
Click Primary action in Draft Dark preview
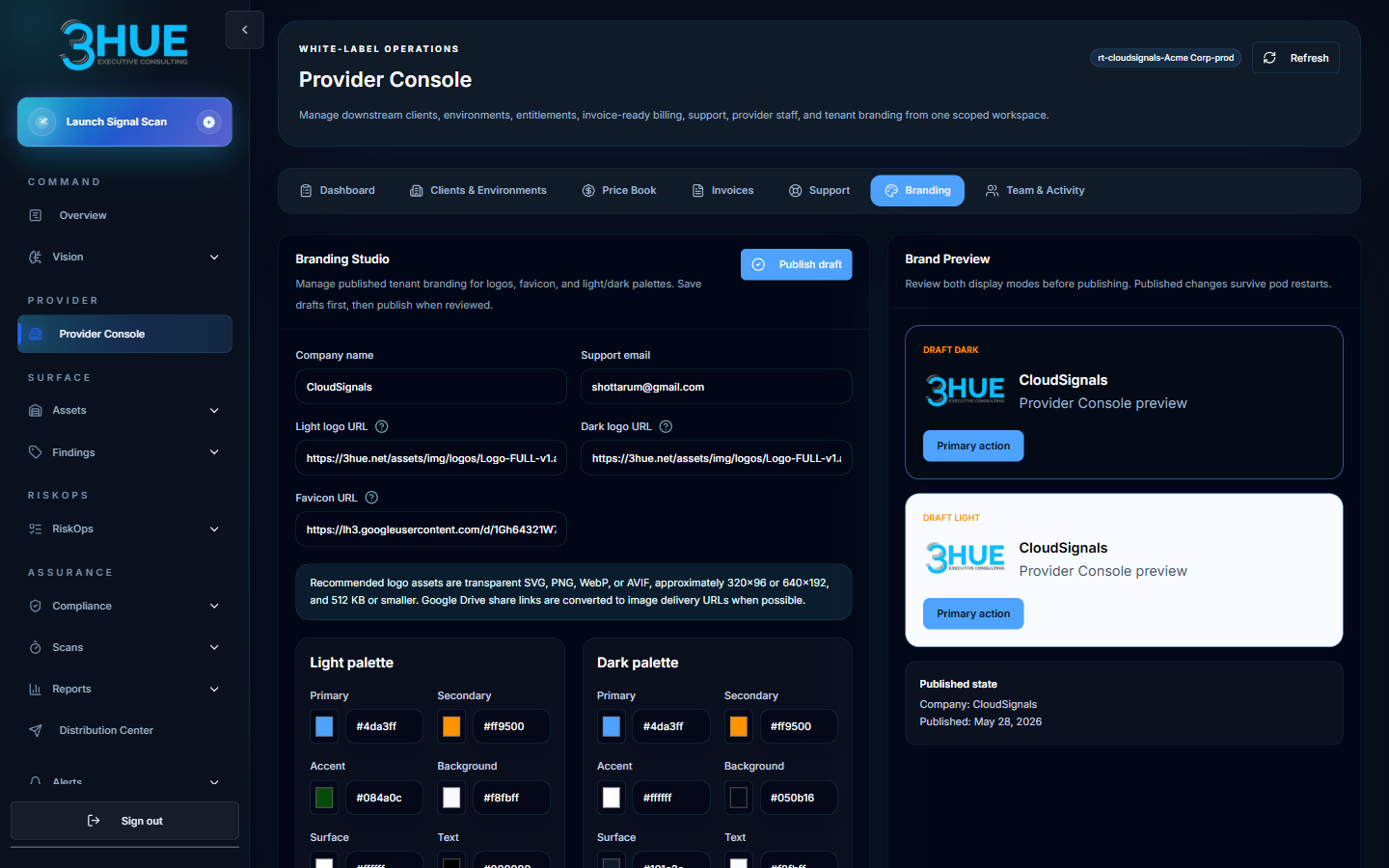[x=973, y=446]
